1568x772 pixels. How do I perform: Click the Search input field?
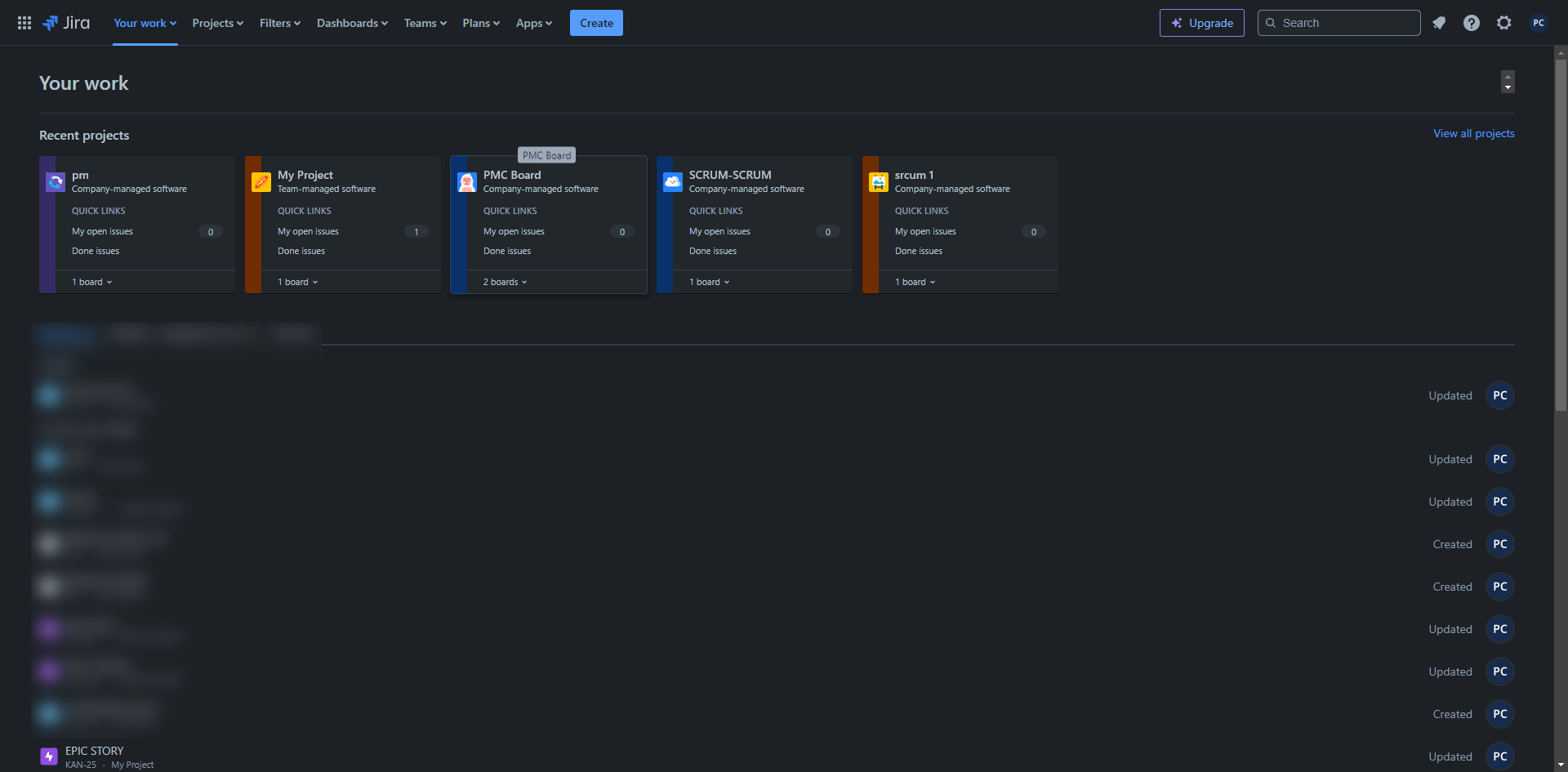click(x=1339, y=23)
